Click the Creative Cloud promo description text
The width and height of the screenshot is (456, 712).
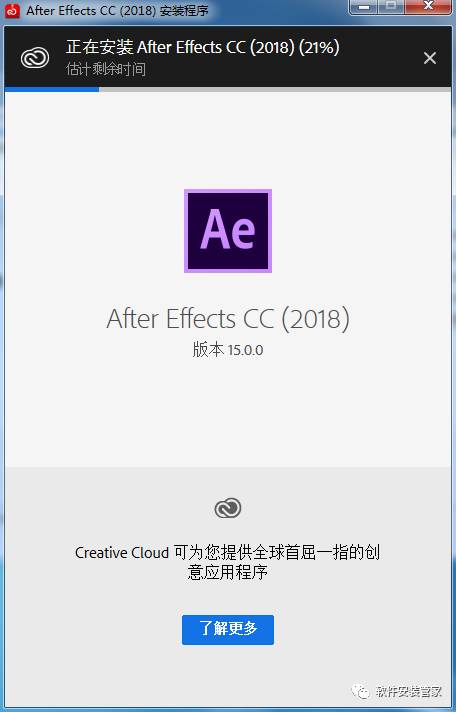click(x=228, y=563)
